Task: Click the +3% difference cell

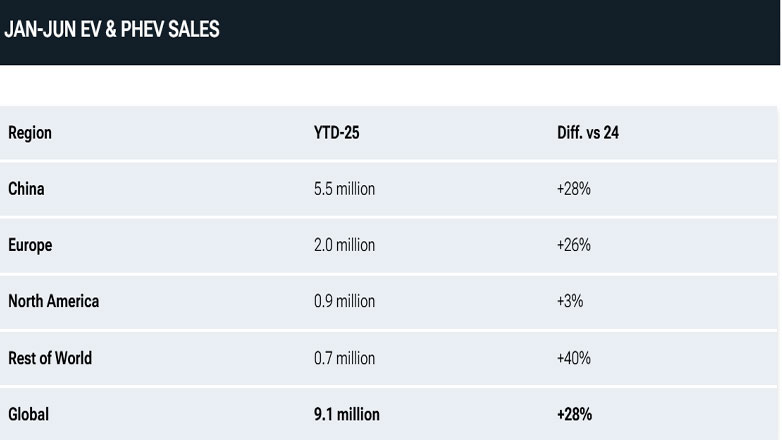Action: pyautogui.click(x=570, y=301)
